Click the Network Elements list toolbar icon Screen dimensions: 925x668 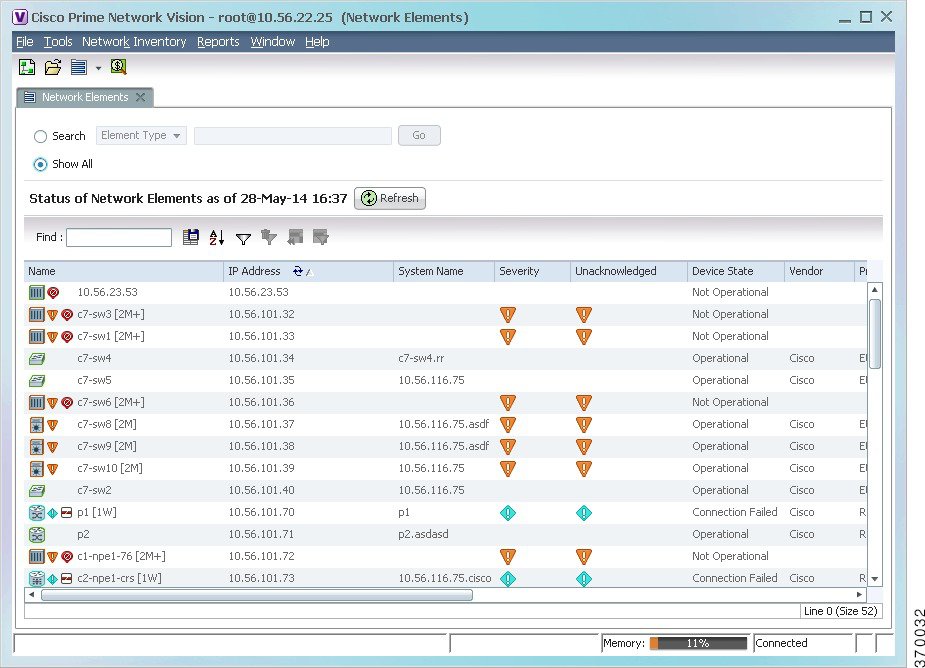coord(78,67)
